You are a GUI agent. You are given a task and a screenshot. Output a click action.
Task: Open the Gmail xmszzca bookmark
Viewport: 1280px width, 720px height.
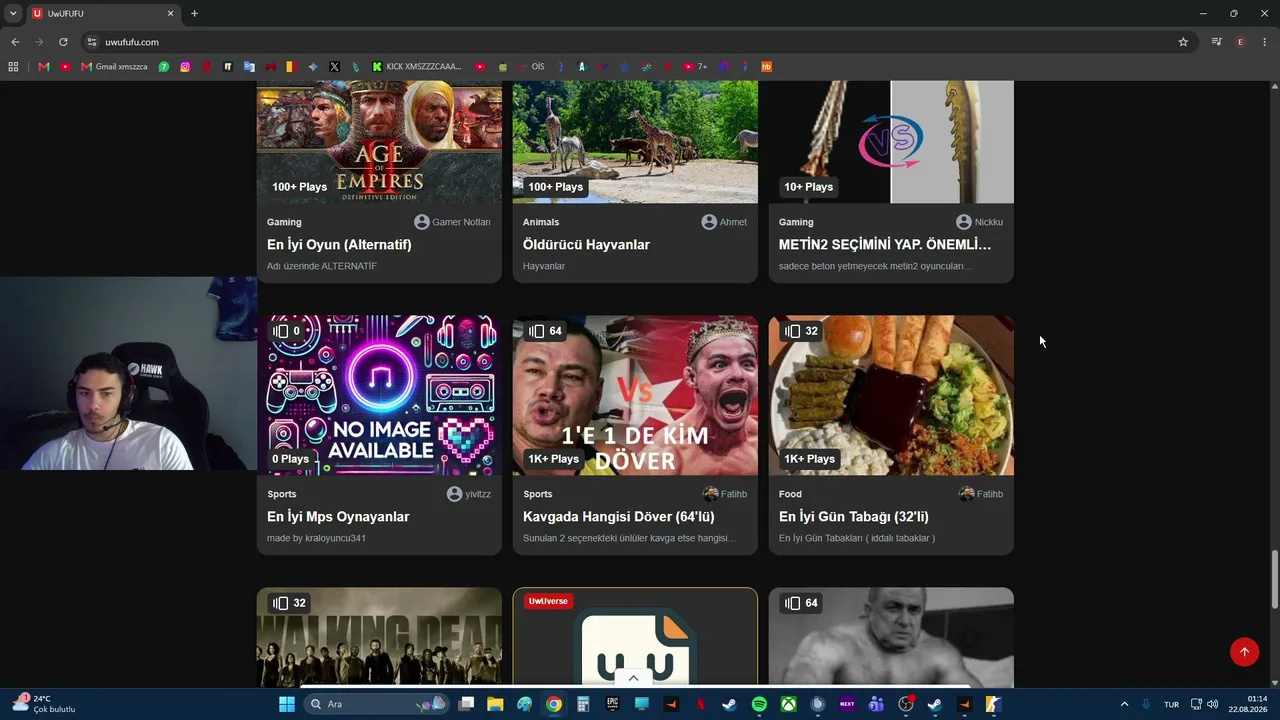point(114,67)
